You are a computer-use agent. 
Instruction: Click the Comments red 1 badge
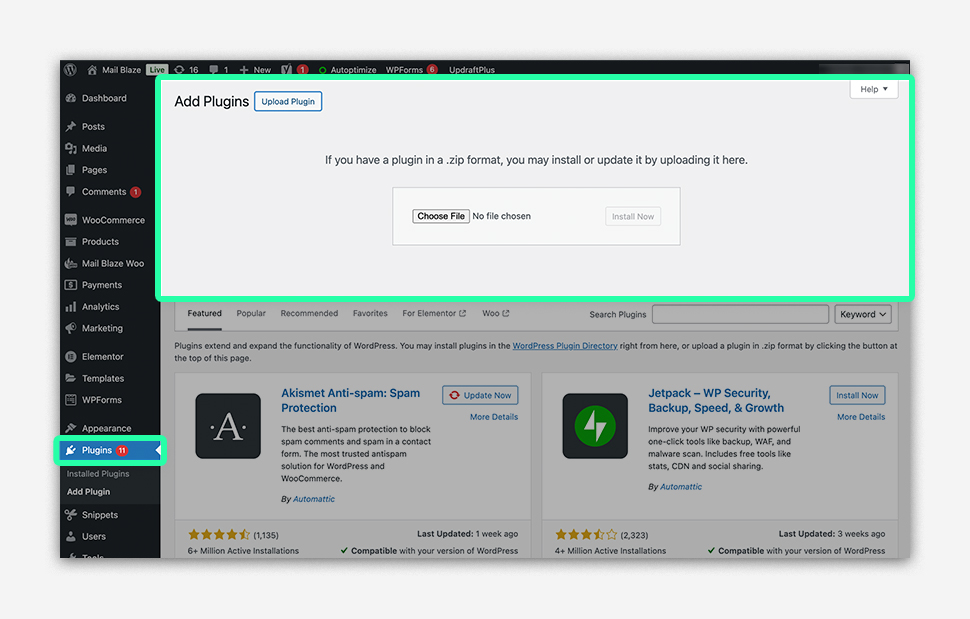(x=135, y=192)
